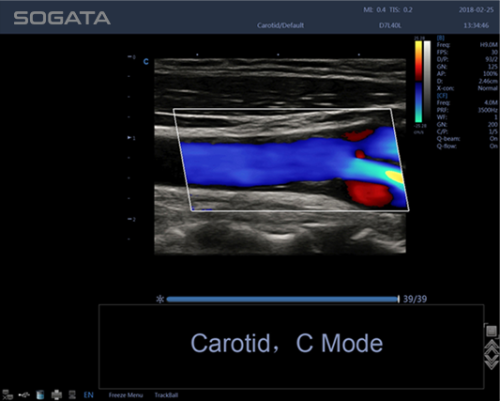Click the cine playback progress bar
The width and height of the screenshot is (500, 401).
(x=282, y=299)
